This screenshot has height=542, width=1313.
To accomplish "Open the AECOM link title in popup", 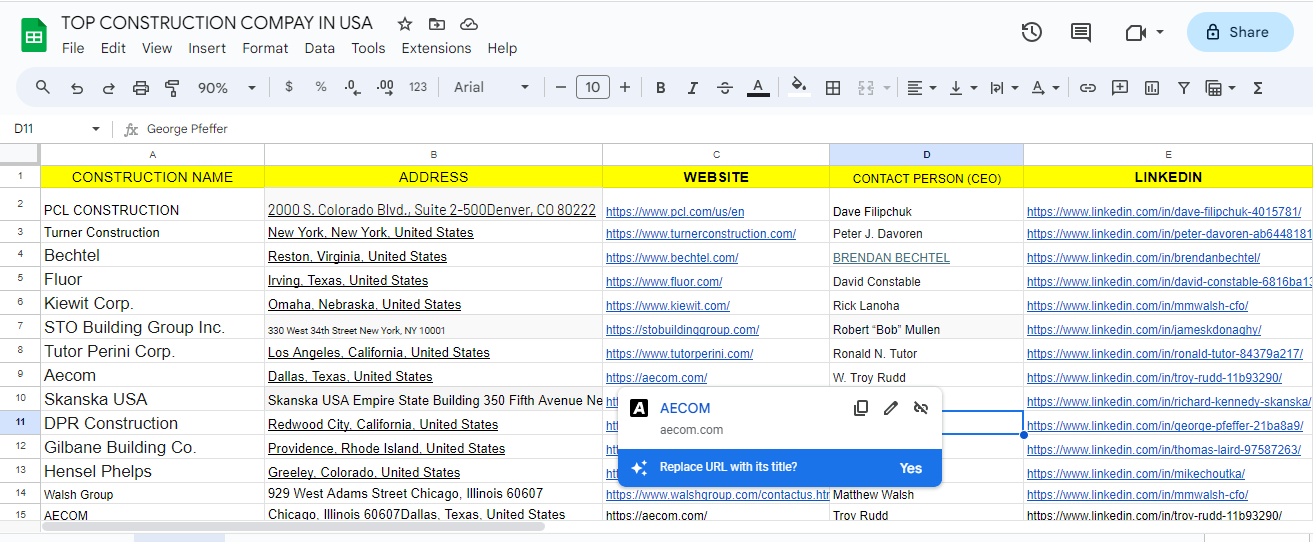I will pyautogui.click(x=685, y=408).
